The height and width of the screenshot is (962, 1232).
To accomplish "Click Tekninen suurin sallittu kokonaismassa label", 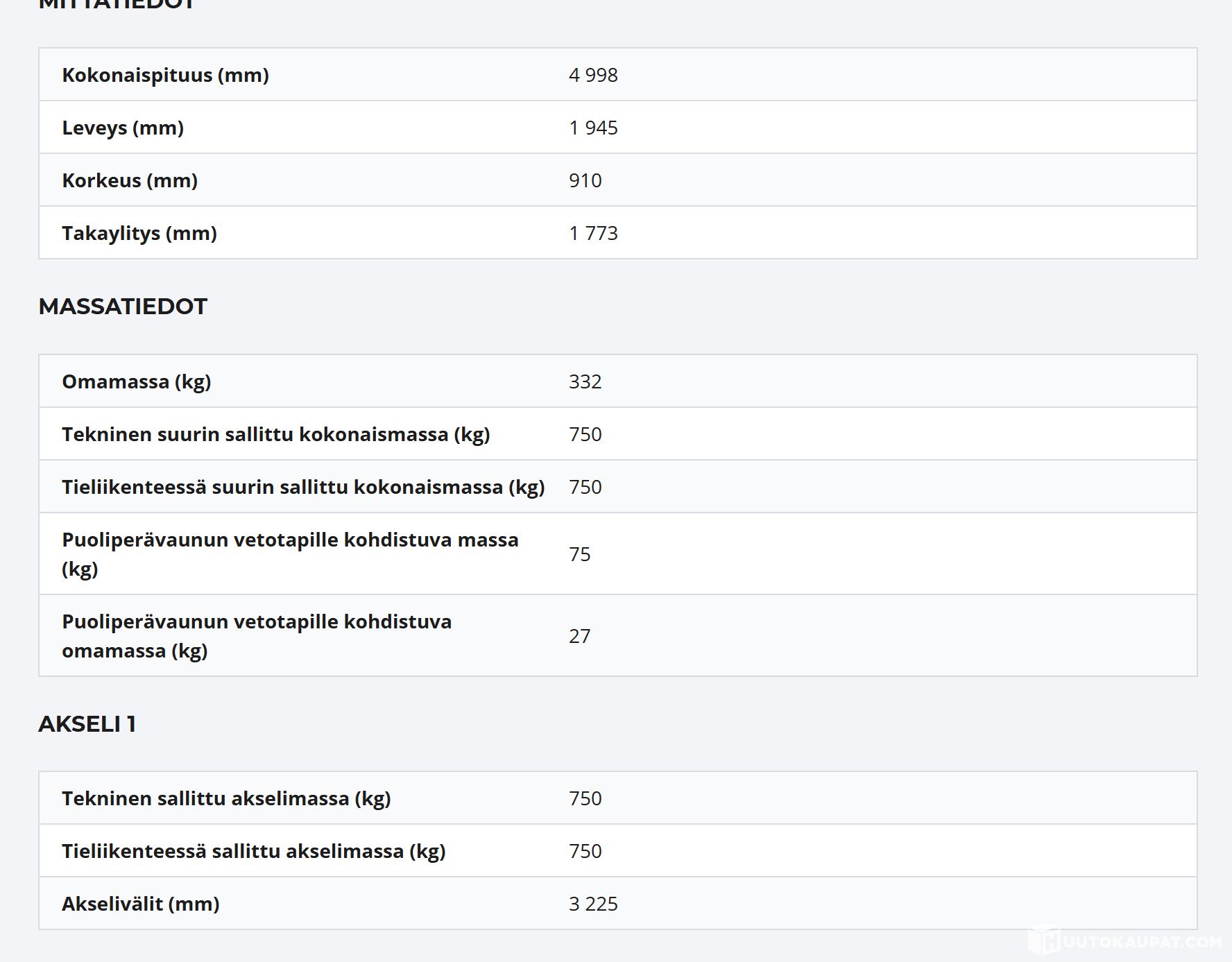I will tap(275, 434).
